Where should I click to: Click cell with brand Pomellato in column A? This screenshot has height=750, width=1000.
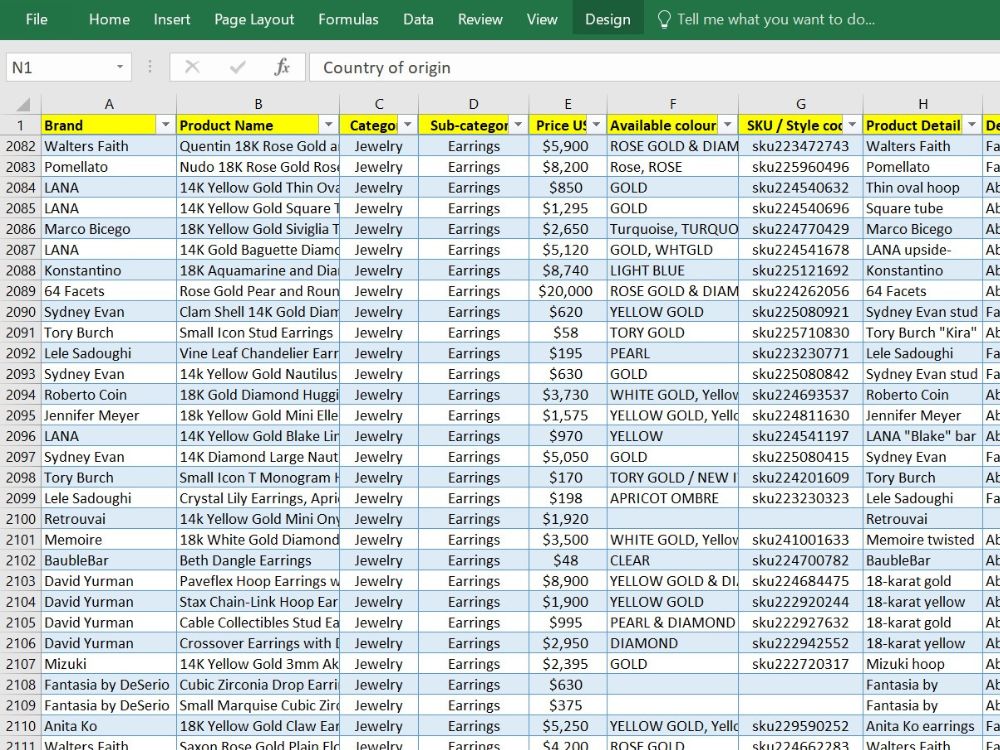109,166
